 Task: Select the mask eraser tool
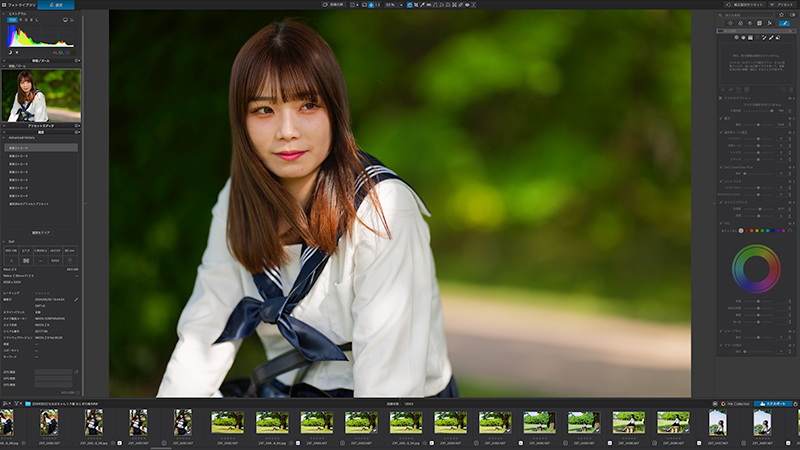pyautogui.click(x=778, y=37)
